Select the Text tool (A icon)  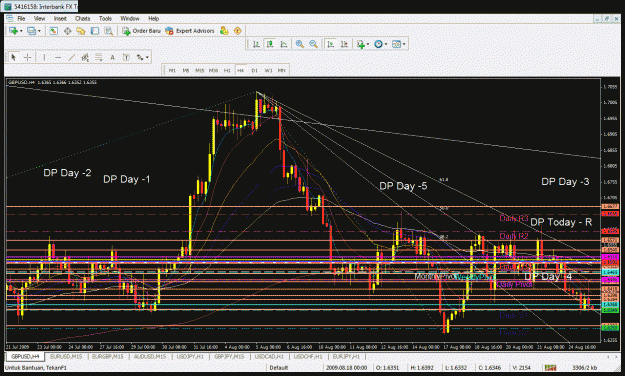(112, 57)
